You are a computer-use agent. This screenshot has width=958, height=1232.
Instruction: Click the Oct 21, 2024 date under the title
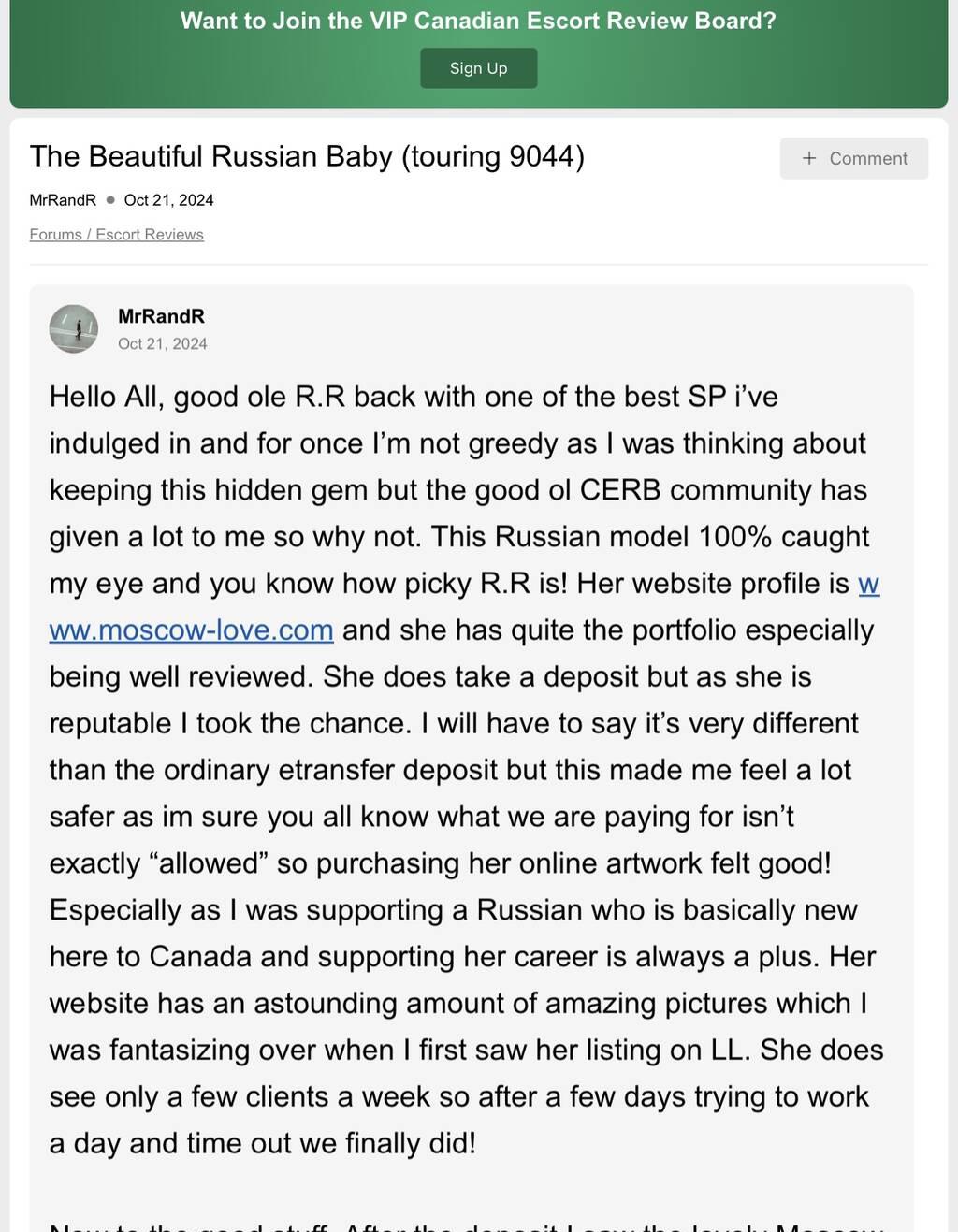pos(168,199)
